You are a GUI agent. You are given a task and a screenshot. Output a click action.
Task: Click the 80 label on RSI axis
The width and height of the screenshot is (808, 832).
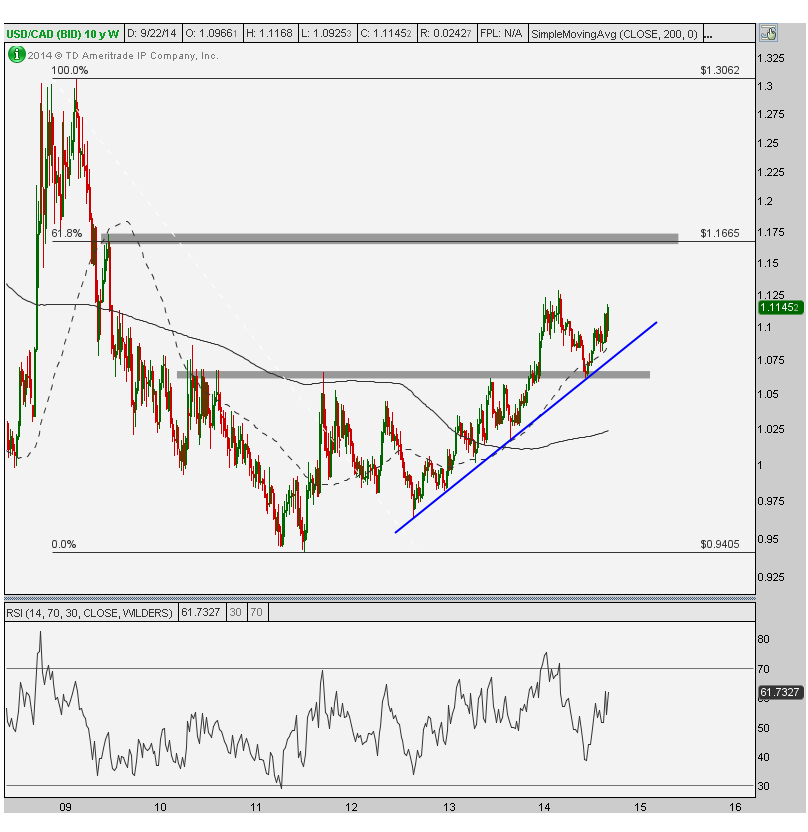(763, 639)
